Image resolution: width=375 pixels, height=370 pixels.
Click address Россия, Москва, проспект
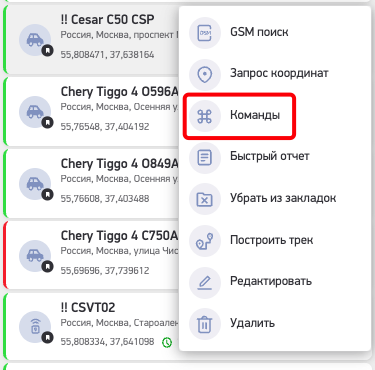[x=119, y=35]
